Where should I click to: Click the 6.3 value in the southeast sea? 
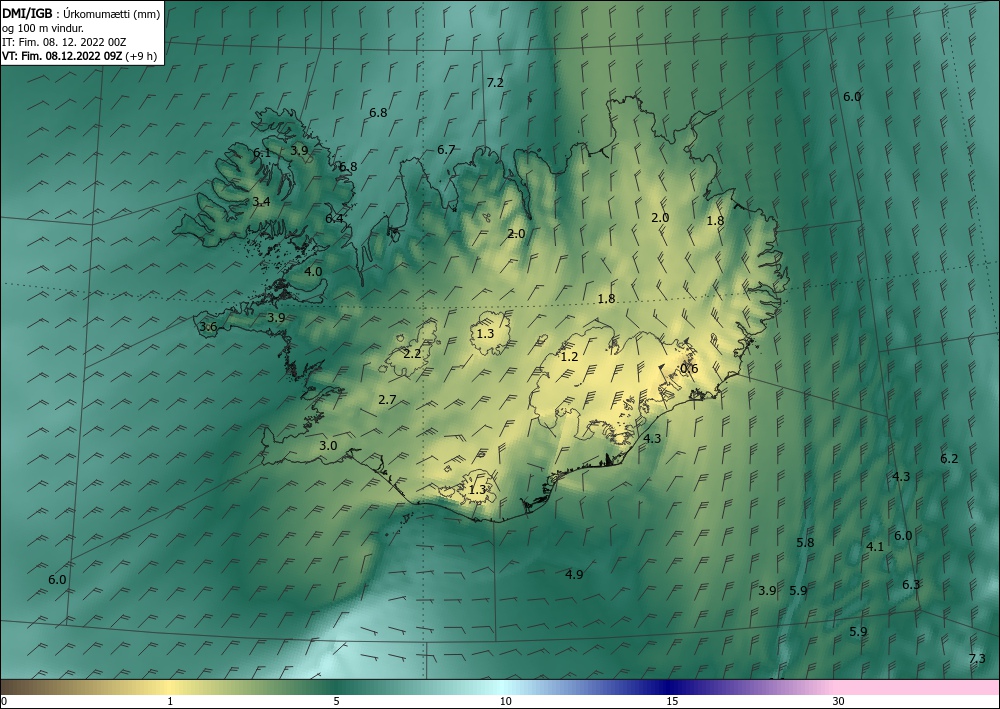pos(911,584)
